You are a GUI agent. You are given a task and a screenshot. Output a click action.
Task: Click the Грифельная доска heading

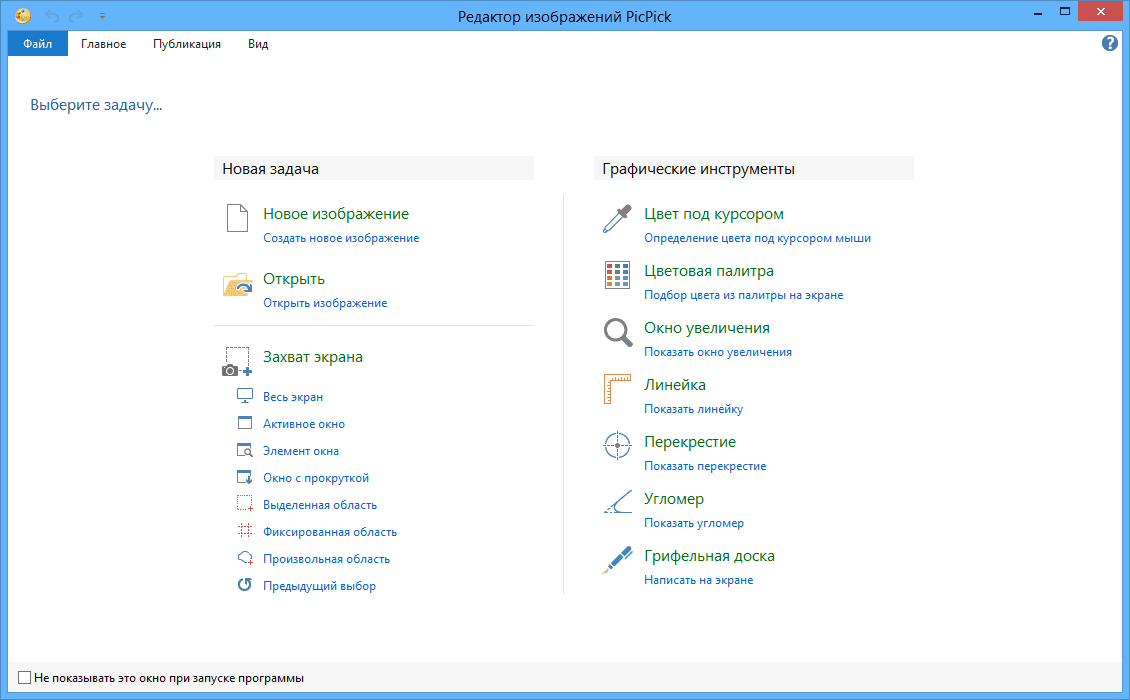709,556
